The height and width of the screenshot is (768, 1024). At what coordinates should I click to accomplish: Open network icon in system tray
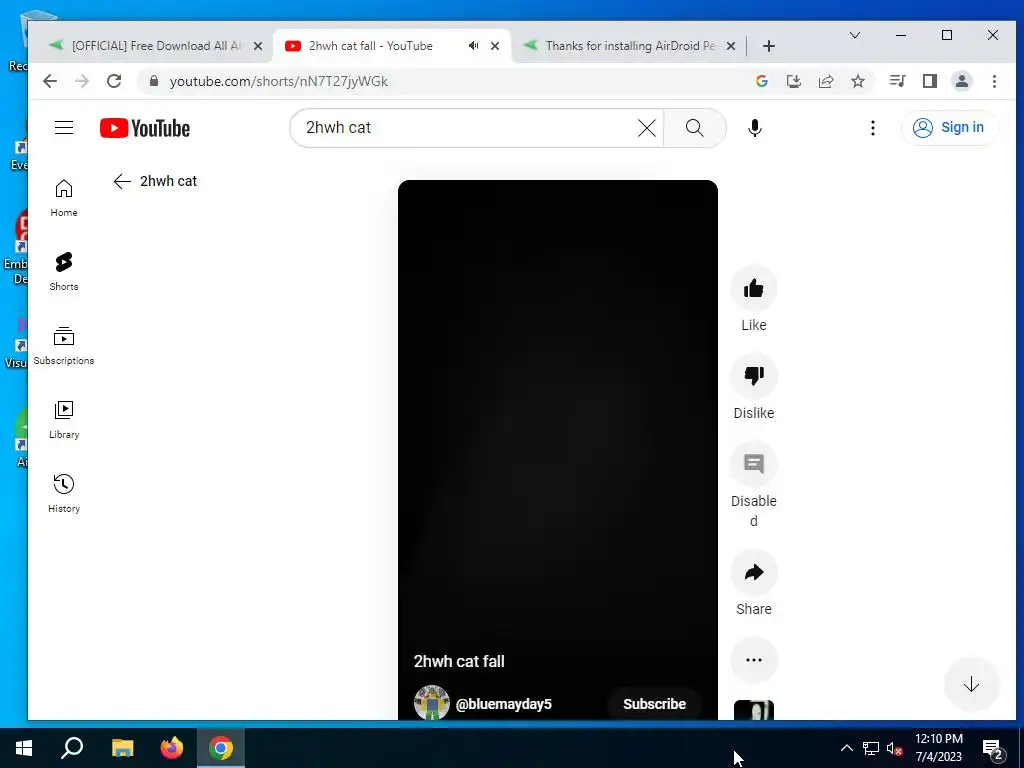(871, 748)
